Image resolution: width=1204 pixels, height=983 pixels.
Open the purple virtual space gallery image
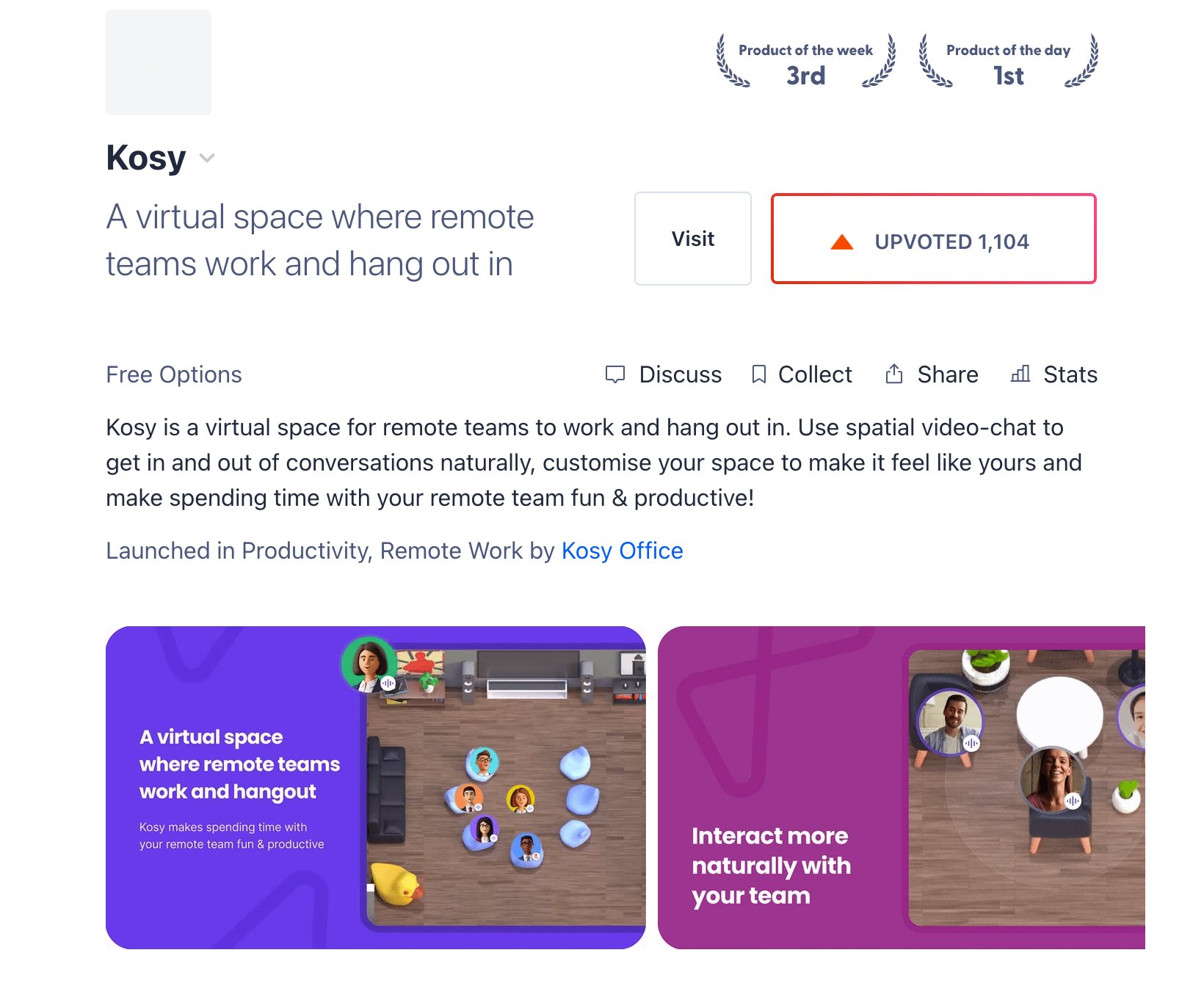coord(376,788)
